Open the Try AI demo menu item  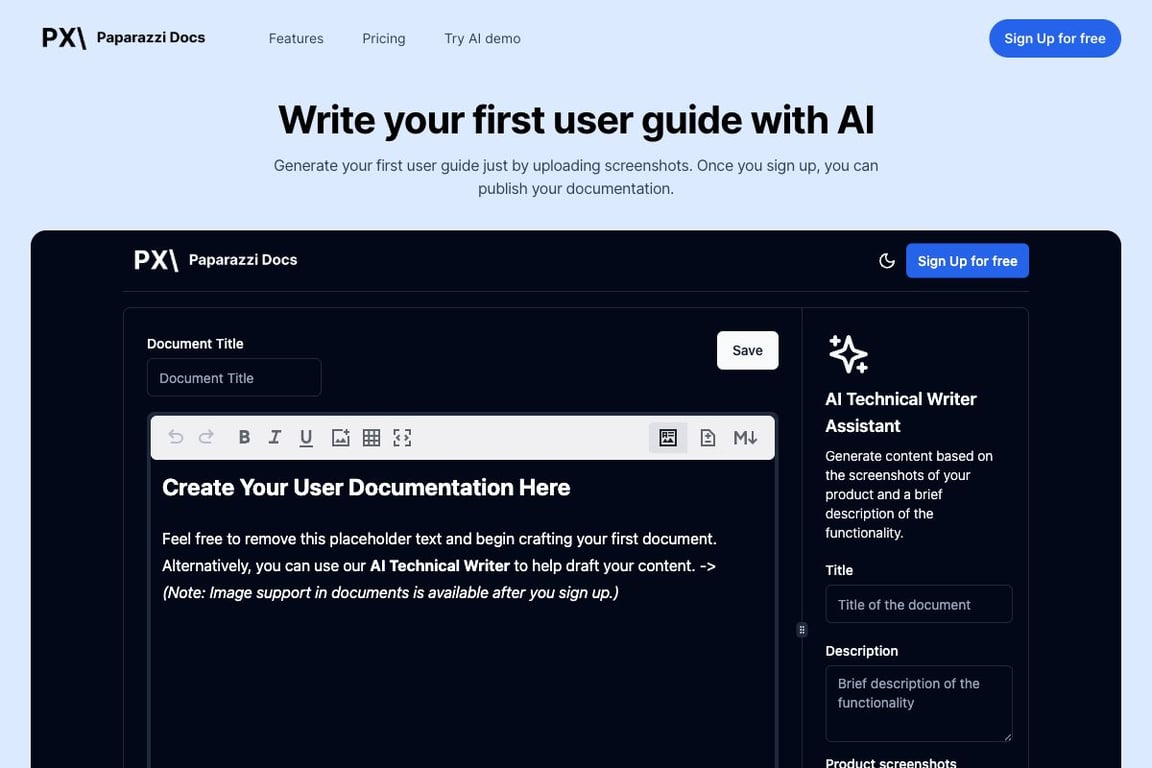coord(482,38)
